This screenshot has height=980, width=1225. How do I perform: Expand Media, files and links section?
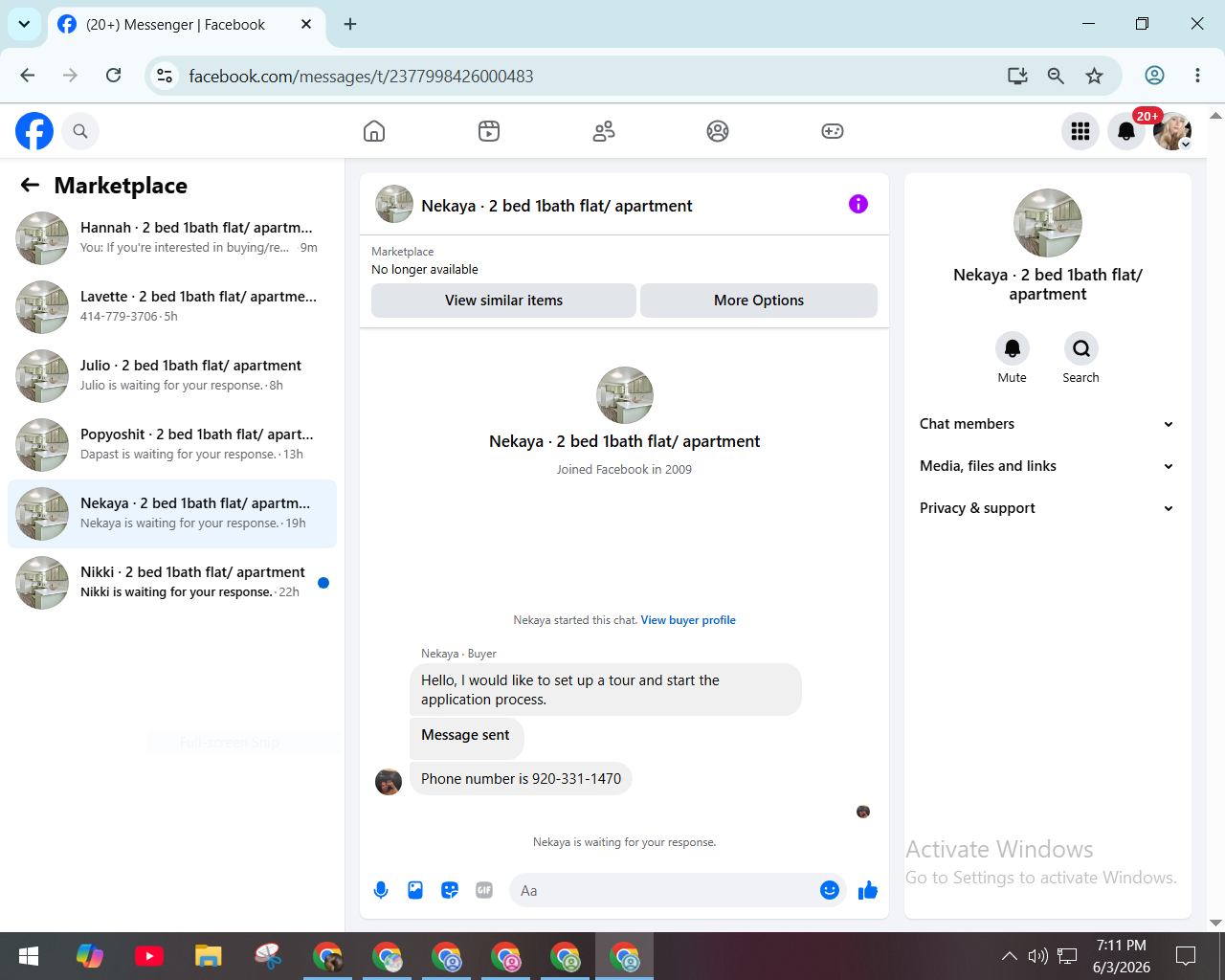point(1047,466)
